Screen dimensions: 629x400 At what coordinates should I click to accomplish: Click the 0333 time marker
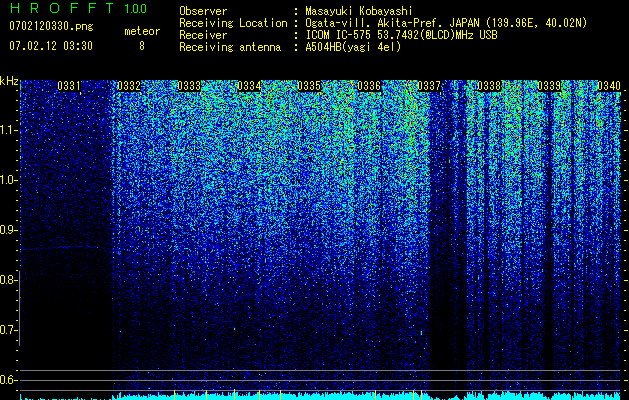189,86
